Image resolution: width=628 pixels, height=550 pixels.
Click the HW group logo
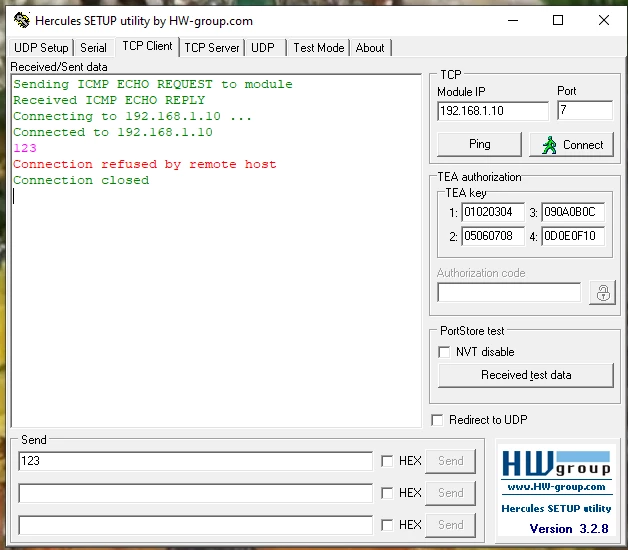(x=556, y=463)
